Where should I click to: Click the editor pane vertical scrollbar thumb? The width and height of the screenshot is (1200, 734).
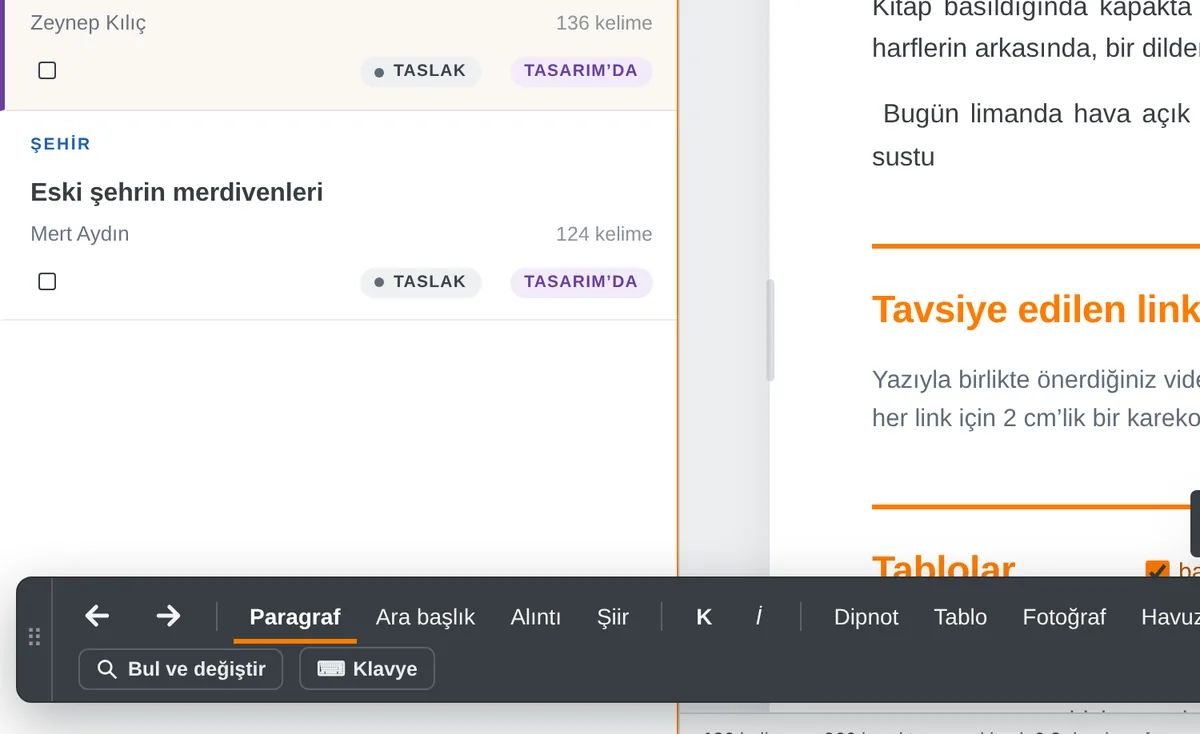click(x=770, y=330)
